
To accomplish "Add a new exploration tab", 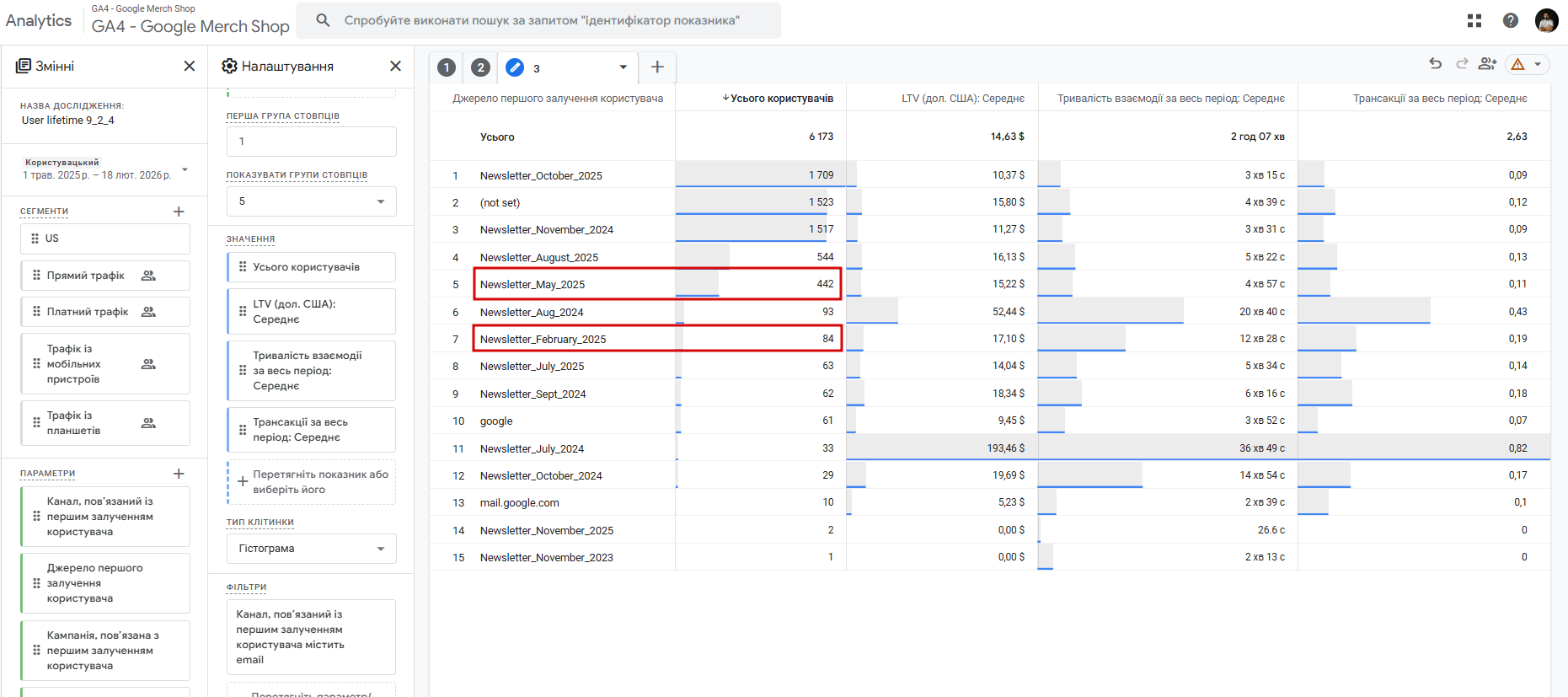I will point(657,67).
